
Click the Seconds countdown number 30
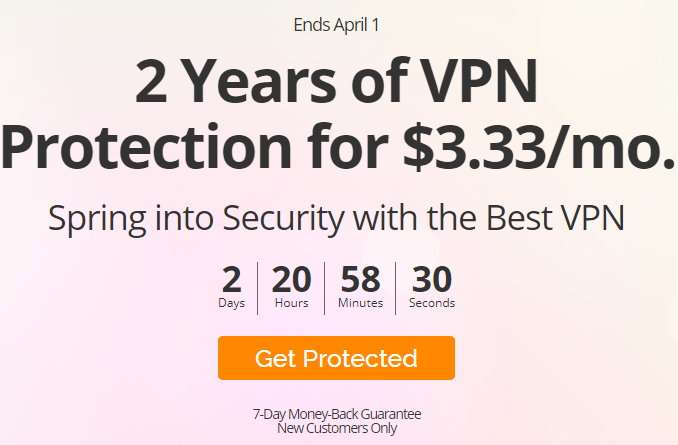[432, 279]
